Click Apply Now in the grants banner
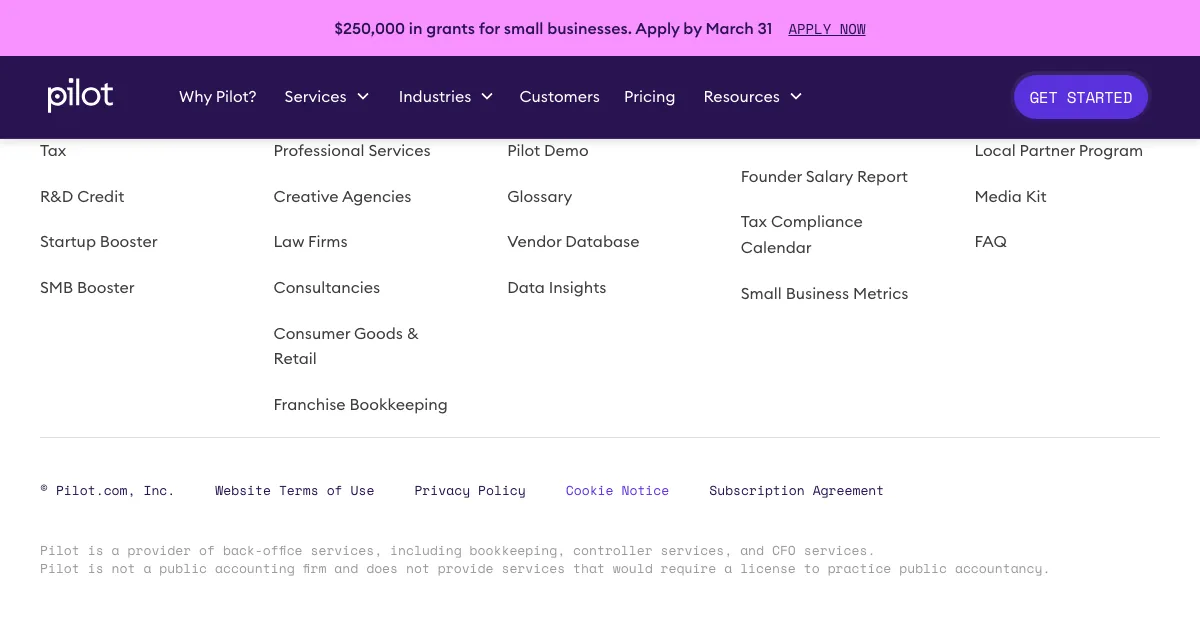 (x=826, y=29)
